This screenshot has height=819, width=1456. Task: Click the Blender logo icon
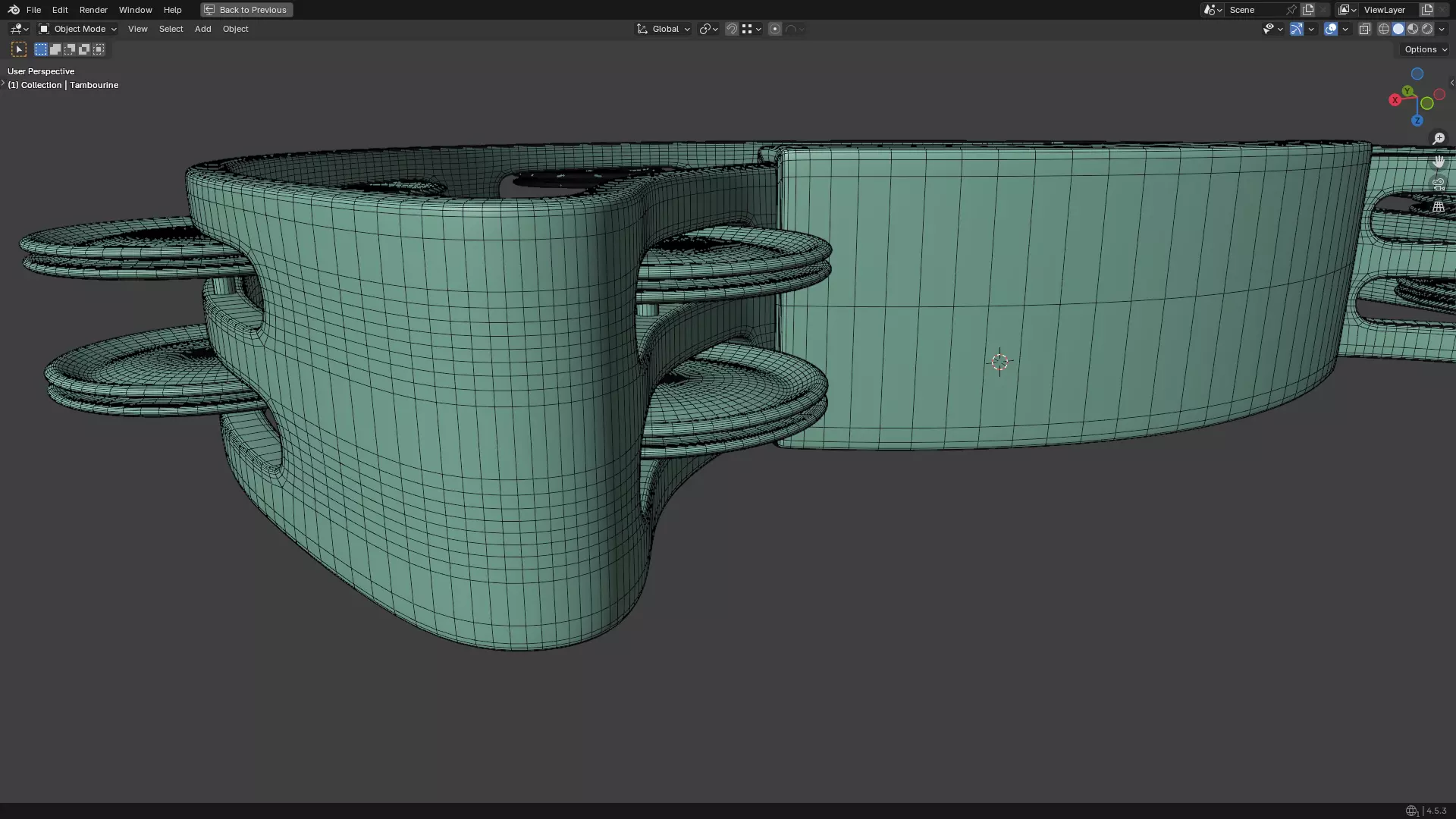point(14,10)
